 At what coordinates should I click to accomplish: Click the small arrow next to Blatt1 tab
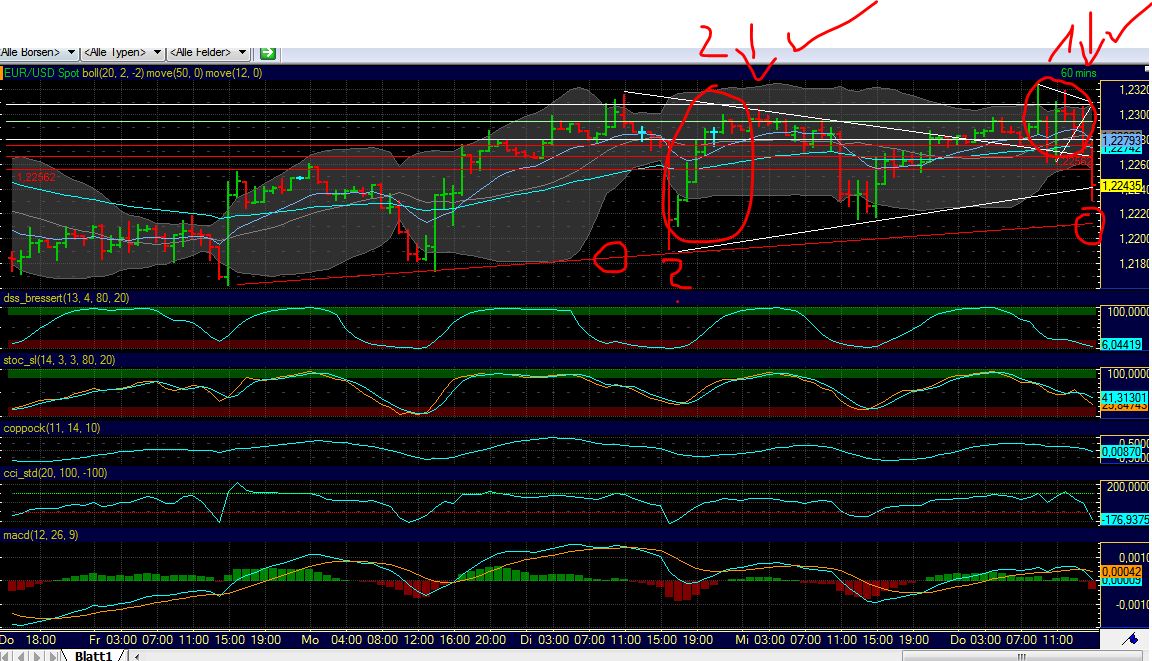point(136,655)
